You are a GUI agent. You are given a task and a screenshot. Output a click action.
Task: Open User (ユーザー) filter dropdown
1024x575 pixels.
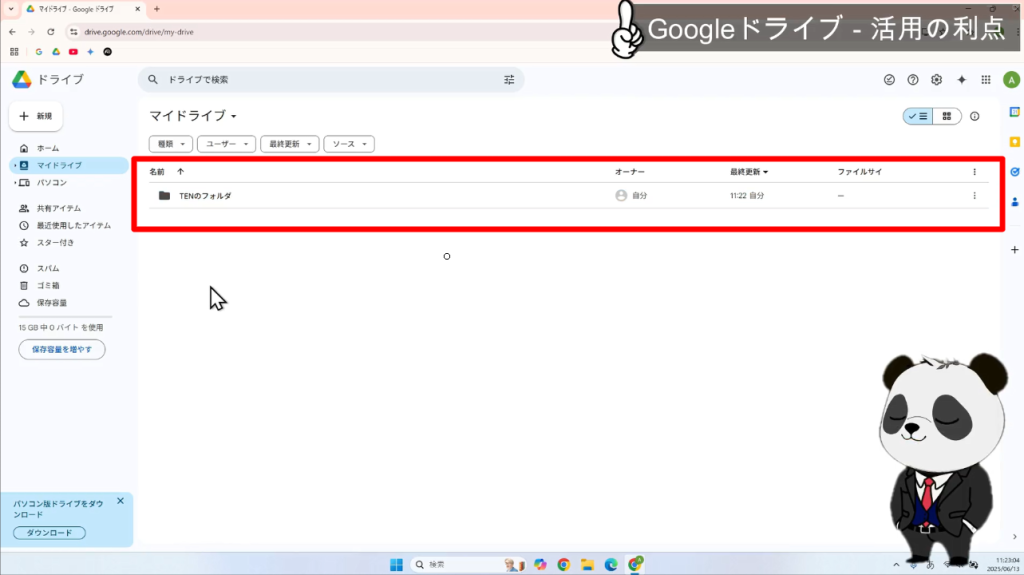(227, 144)
